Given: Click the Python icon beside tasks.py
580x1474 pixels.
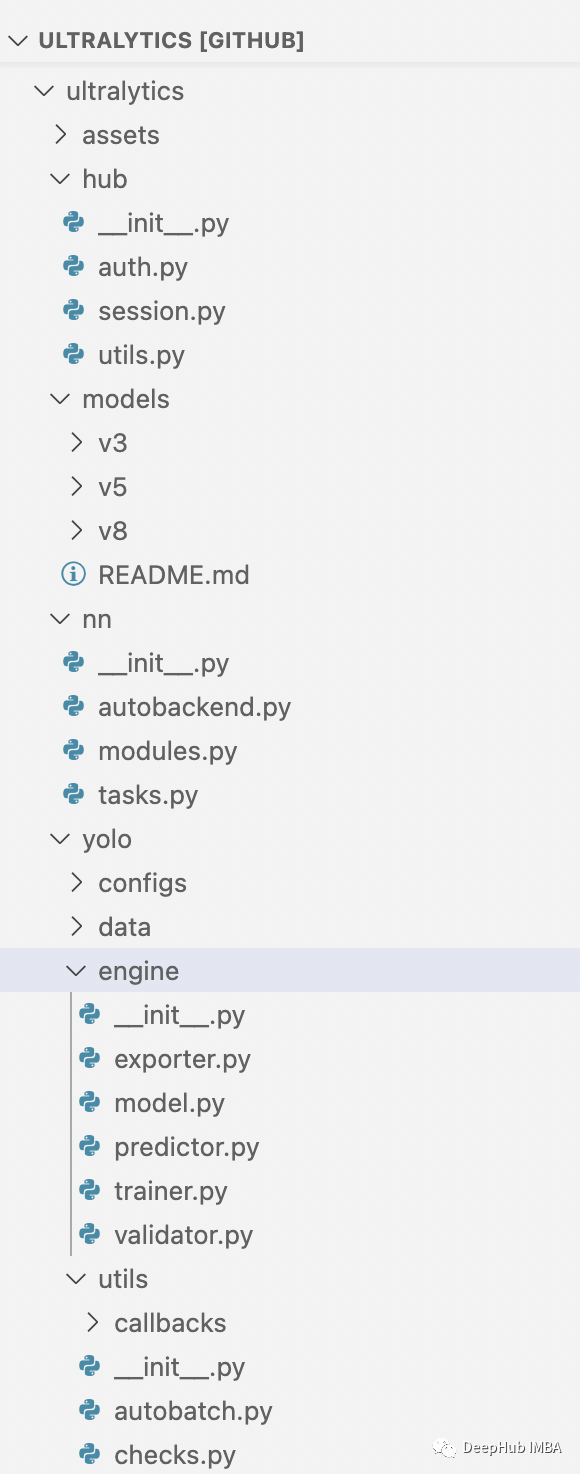Looking at the screenshot, I should coord(73,794).
